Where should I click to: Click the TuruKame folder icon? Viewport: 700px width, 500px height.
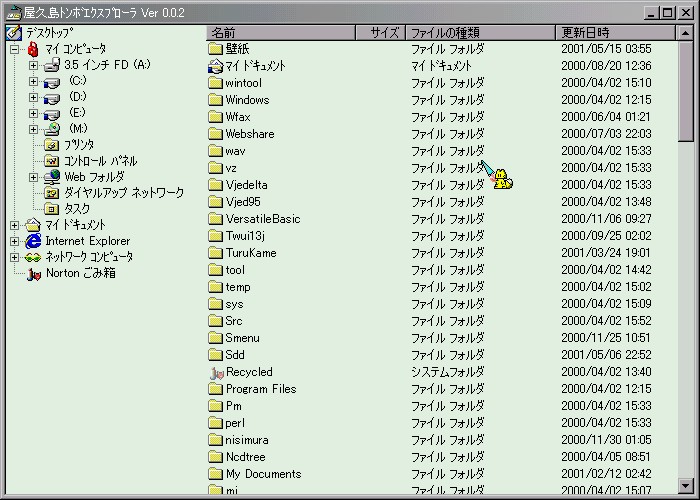[x=216, y=253]
